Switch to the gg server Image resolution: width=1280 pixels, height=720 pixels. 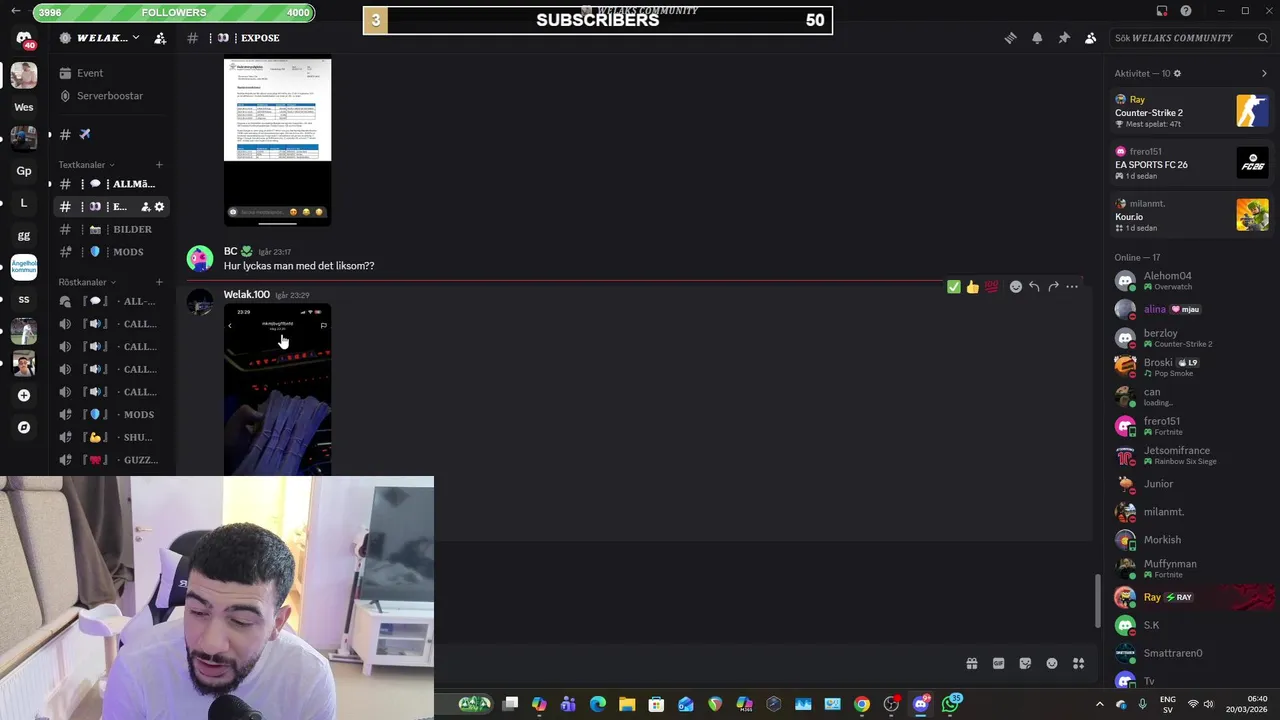pyautogui.click(x=24, y=236)
